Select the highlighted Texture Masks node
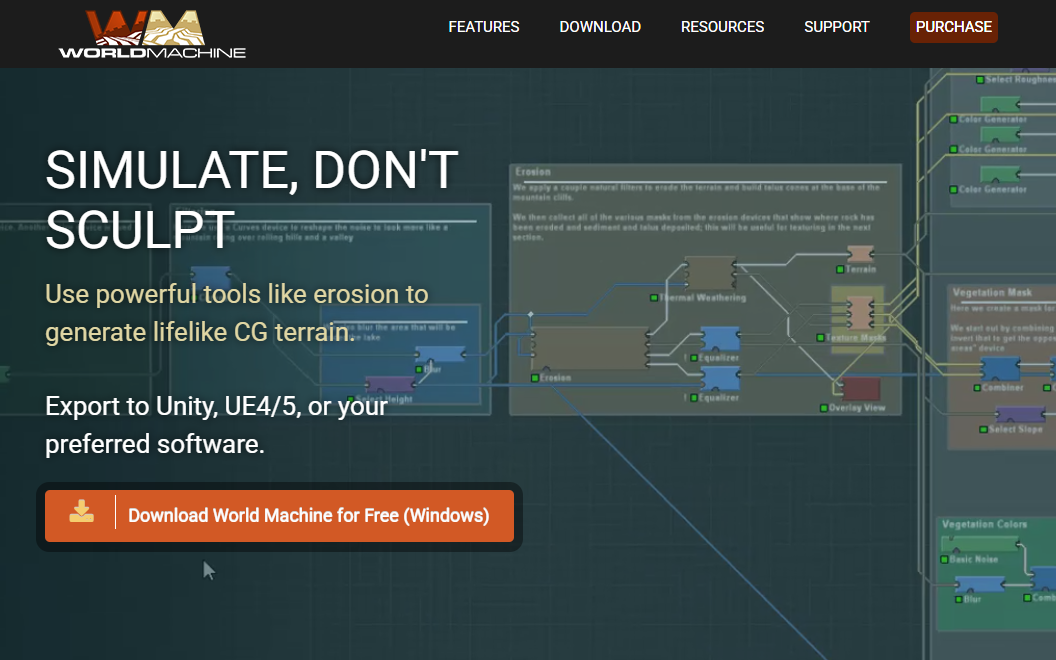 tap(858, 311)
